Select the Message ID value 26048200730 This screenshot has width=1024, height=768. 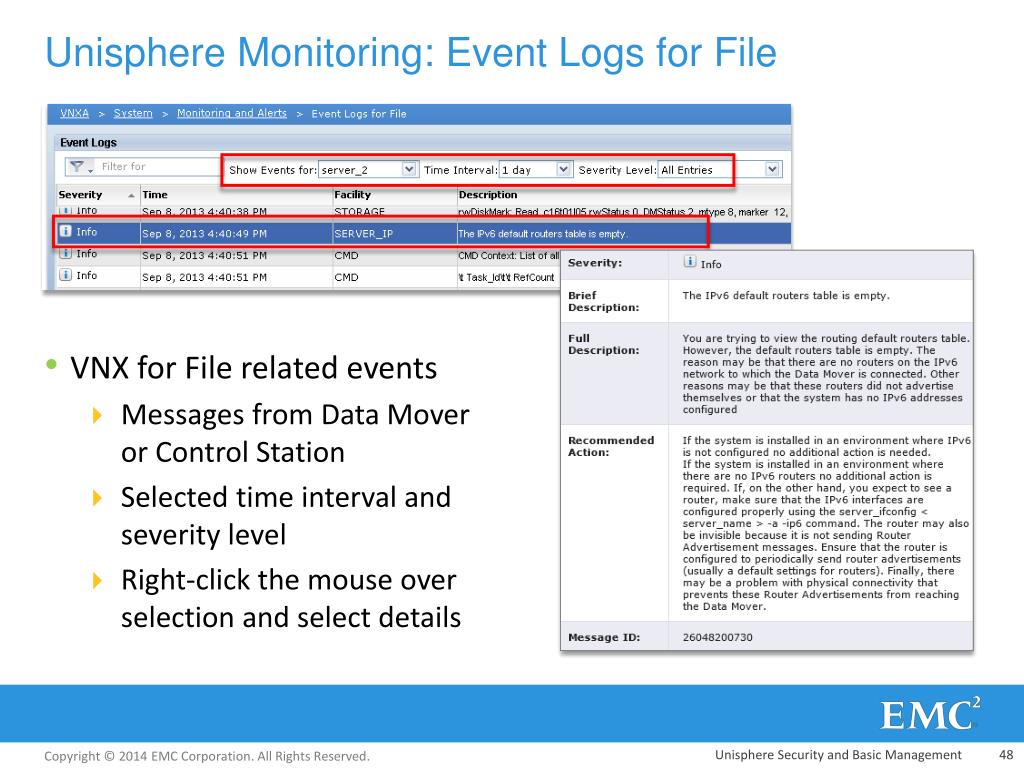(718, 637)
